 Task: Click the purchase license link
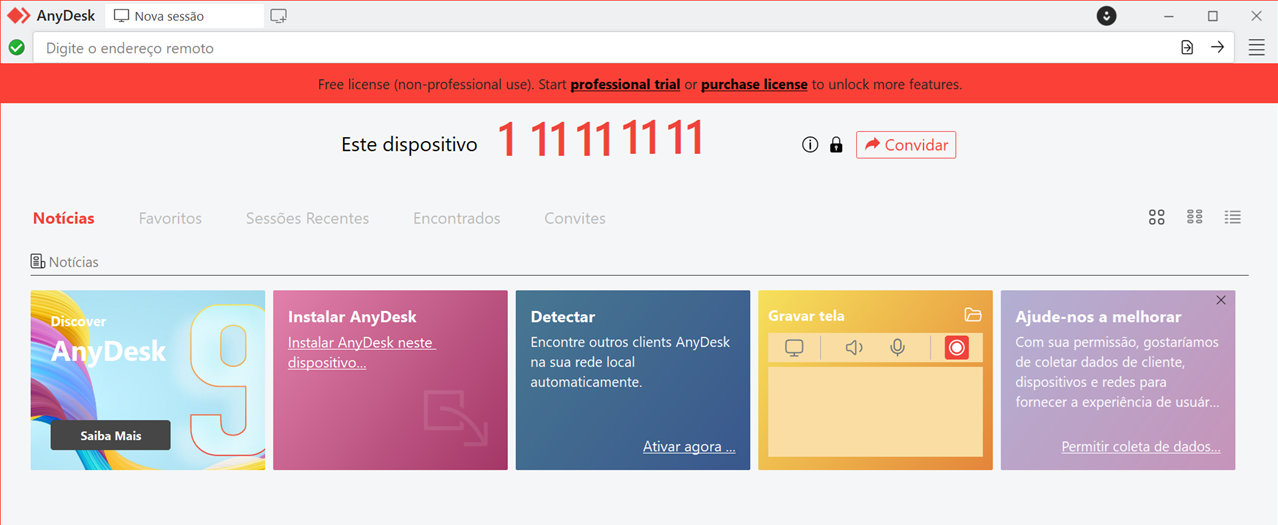[x=754, y=85]
